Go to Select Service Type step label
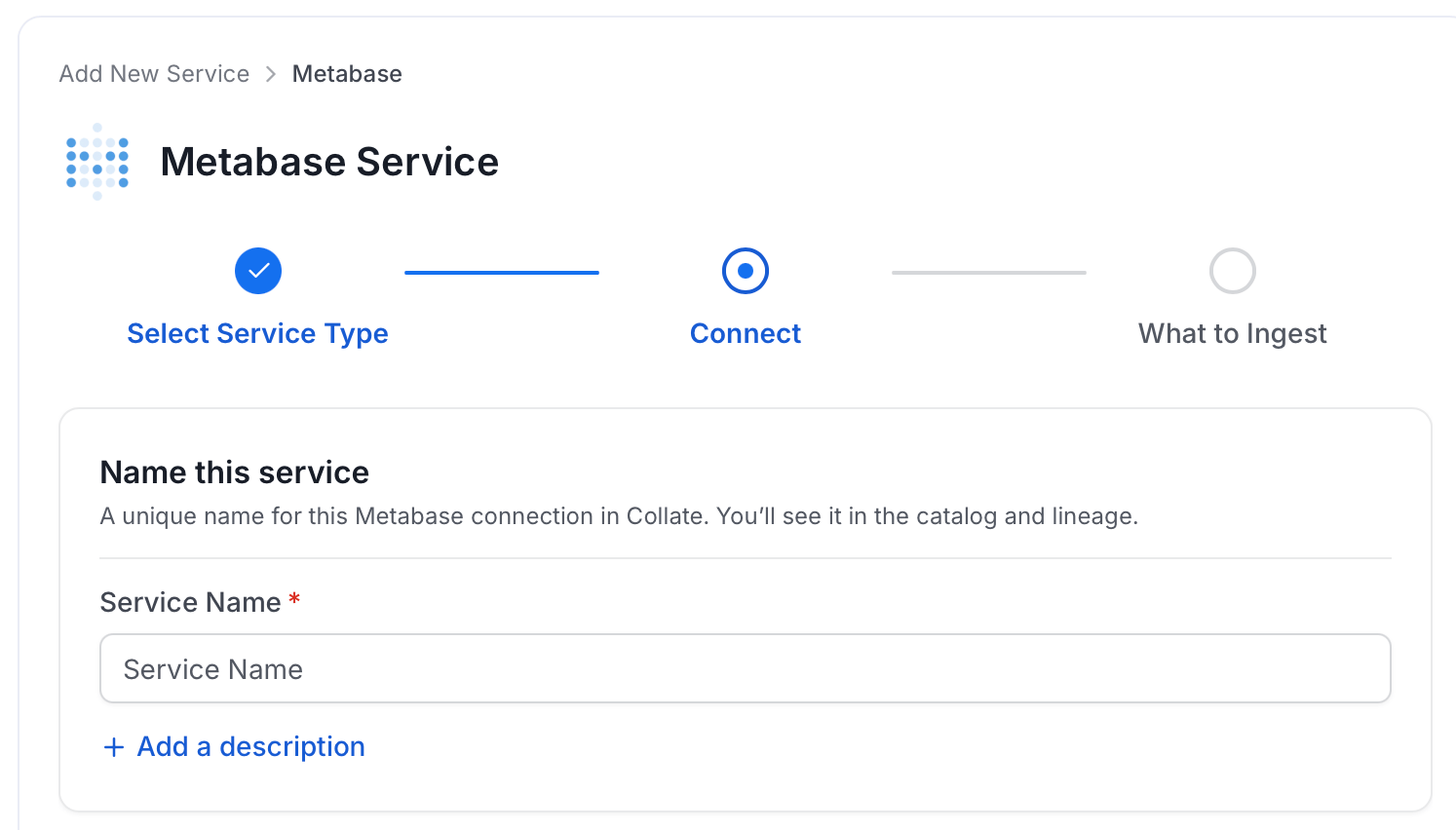 click(x=258, y=334)
